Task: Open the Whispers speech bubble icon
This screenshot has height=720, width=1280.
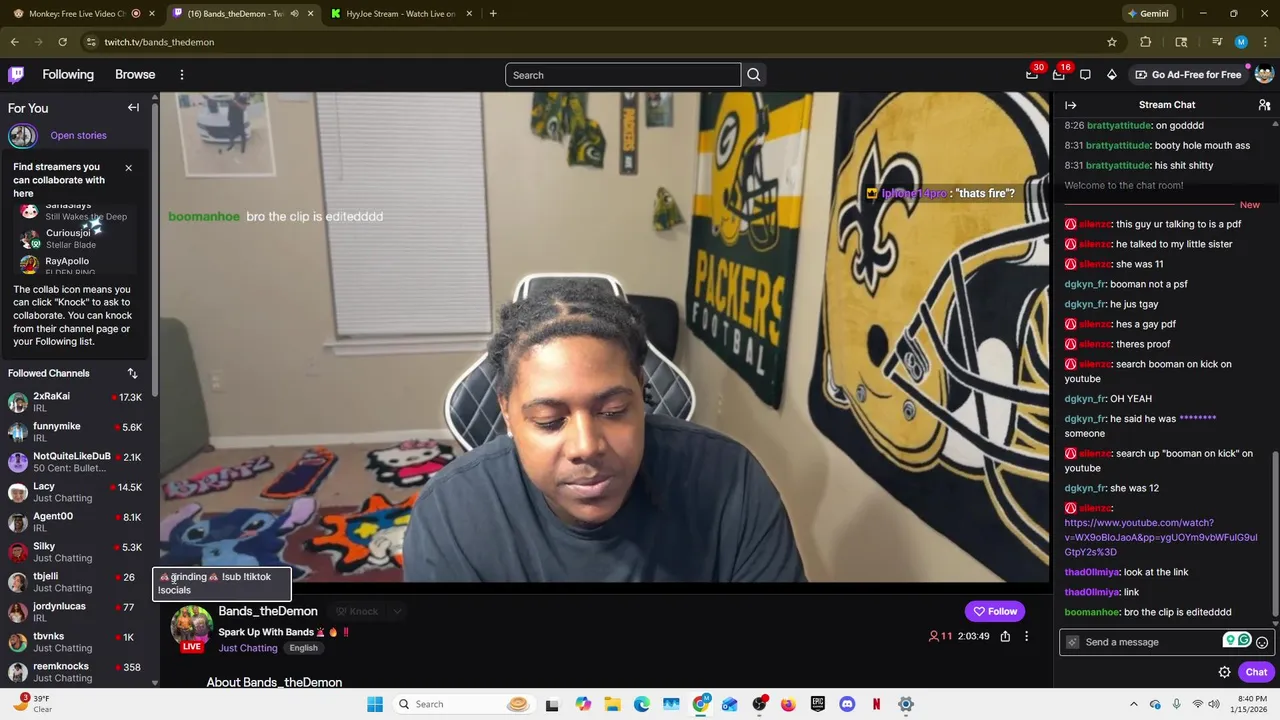Action: click(x=1085, y=75)
